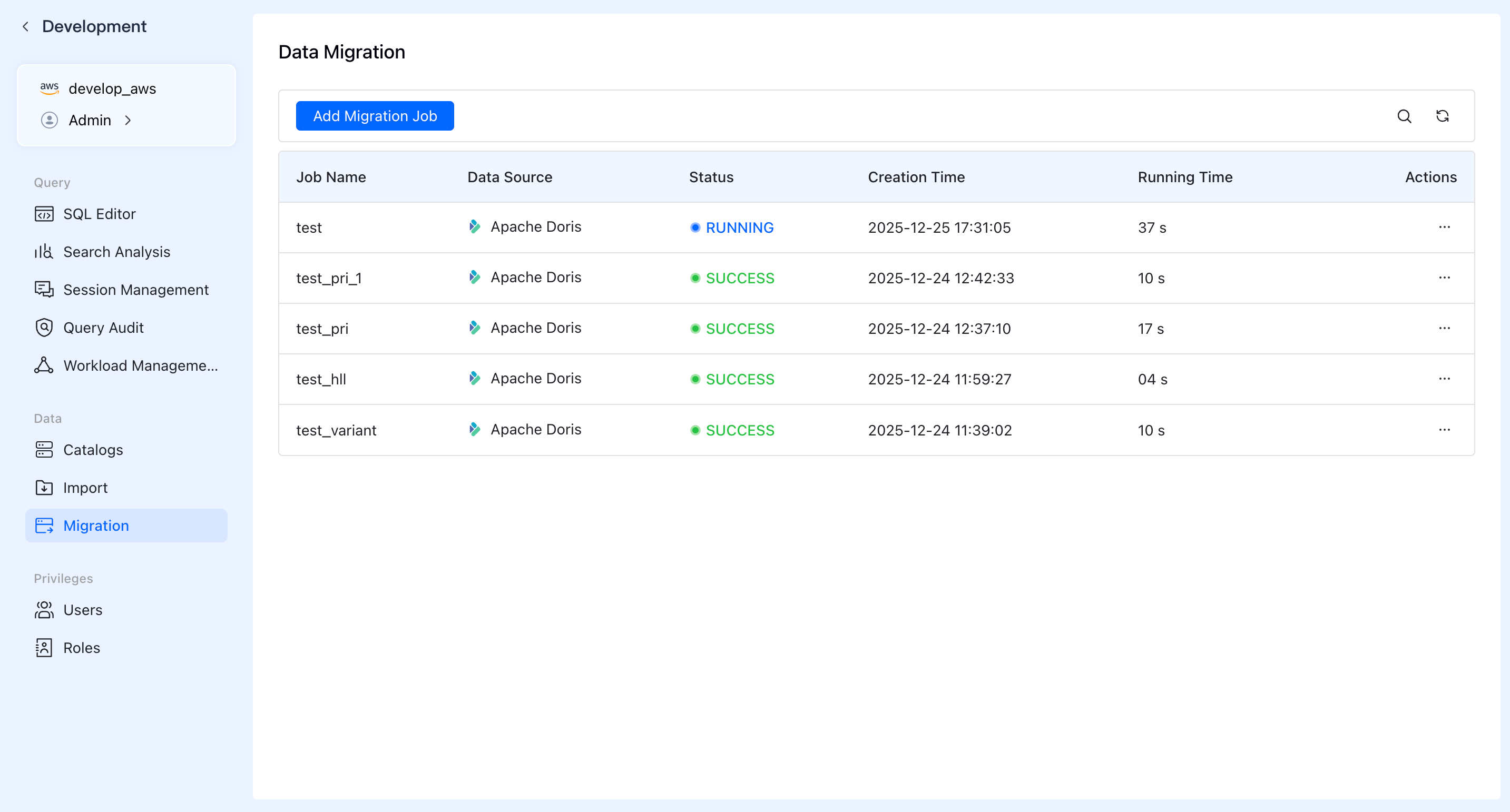Click the Session Management icon
Viewport: 1510px width, 812px height.
pyautogui.click(x=44, y=290)
